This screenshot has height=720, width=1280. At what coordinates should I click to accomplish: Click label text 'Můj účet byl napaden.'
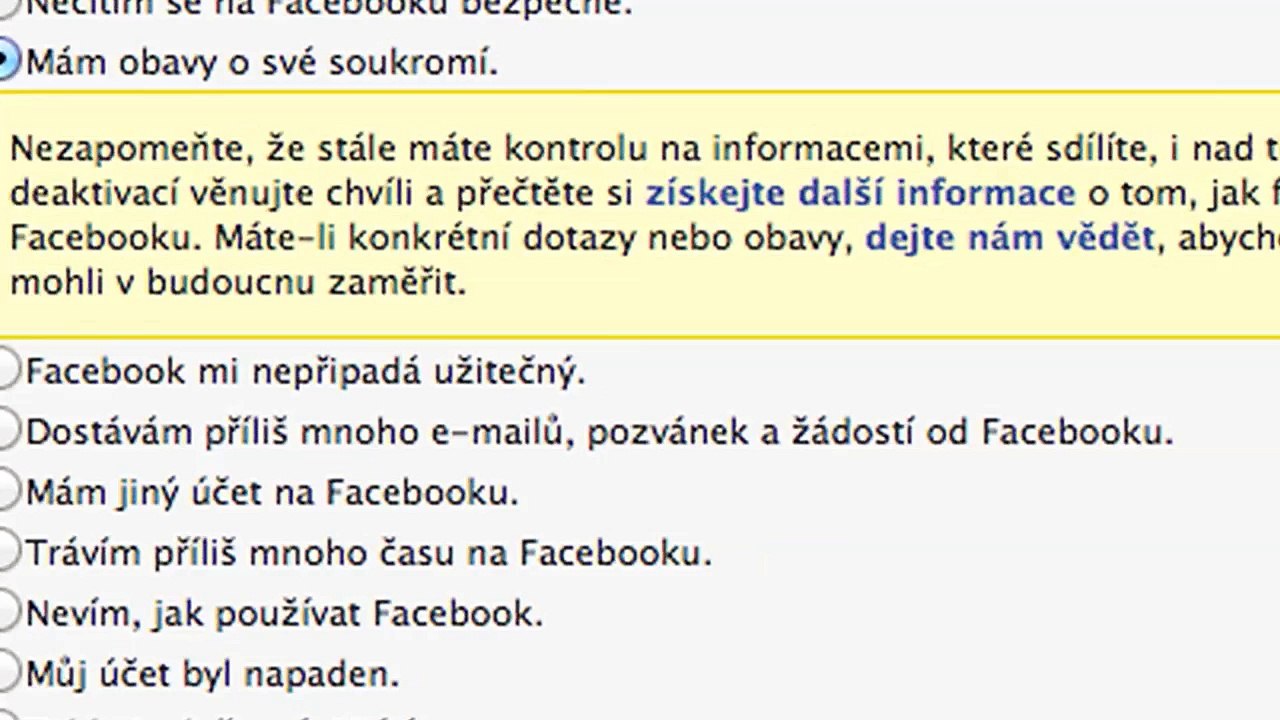coord(212,674)
